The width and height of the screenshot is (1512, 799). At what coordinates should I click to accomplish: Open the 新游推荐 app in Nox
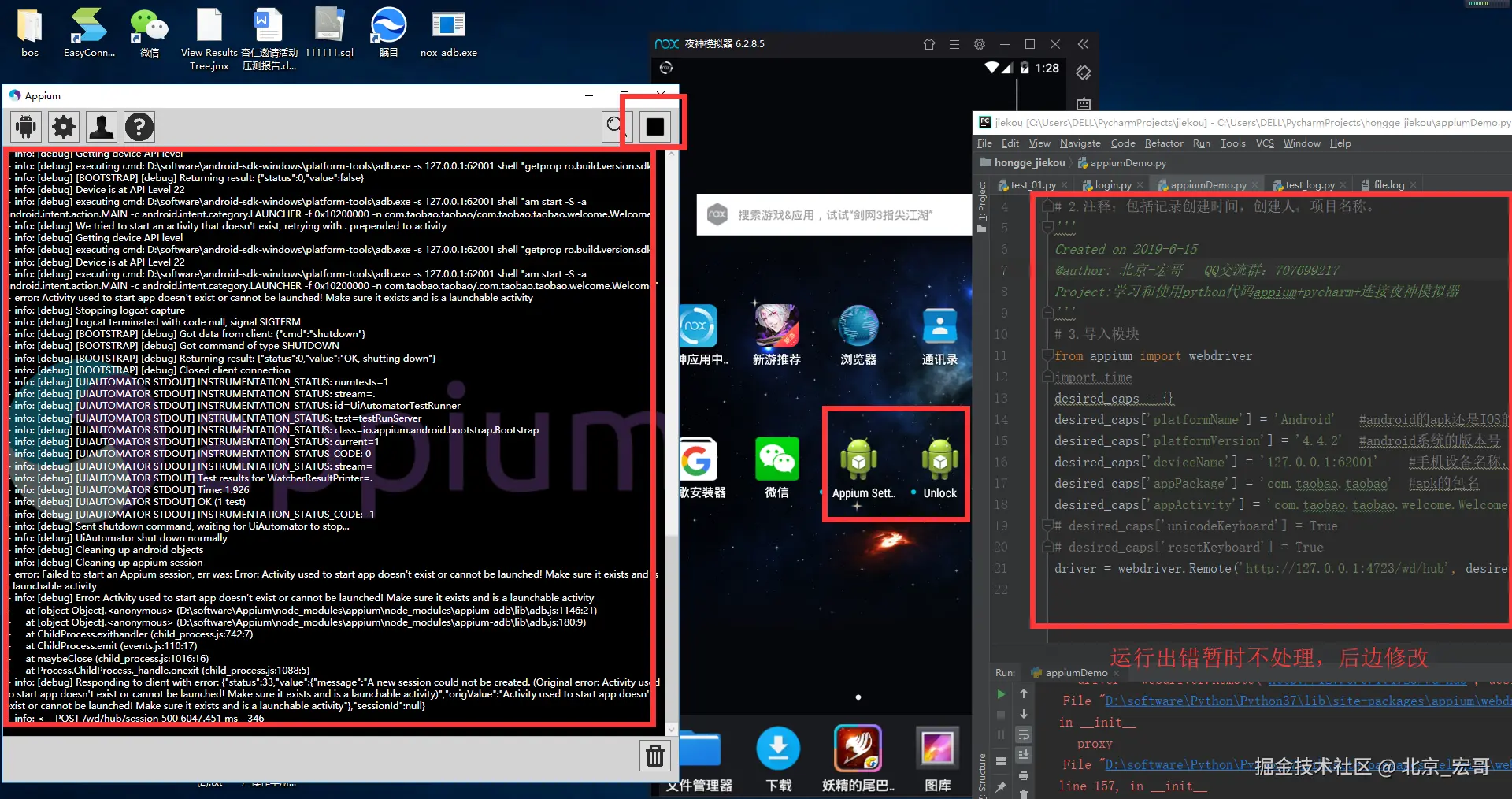point(776,336)
